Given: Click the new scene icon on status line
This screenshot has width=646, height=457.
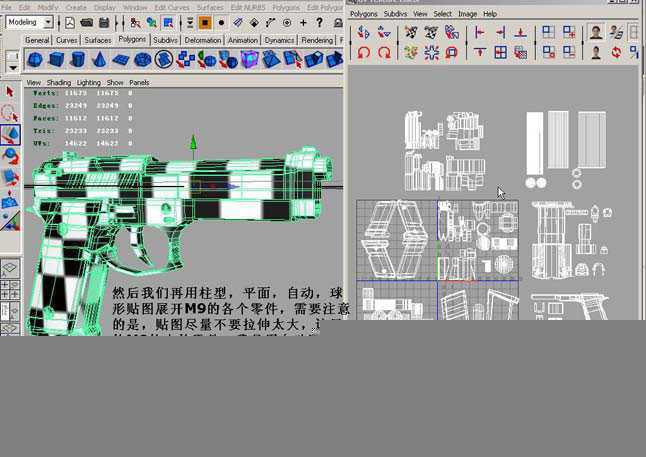Looking at the screenshot, I should tap(70, 23).
